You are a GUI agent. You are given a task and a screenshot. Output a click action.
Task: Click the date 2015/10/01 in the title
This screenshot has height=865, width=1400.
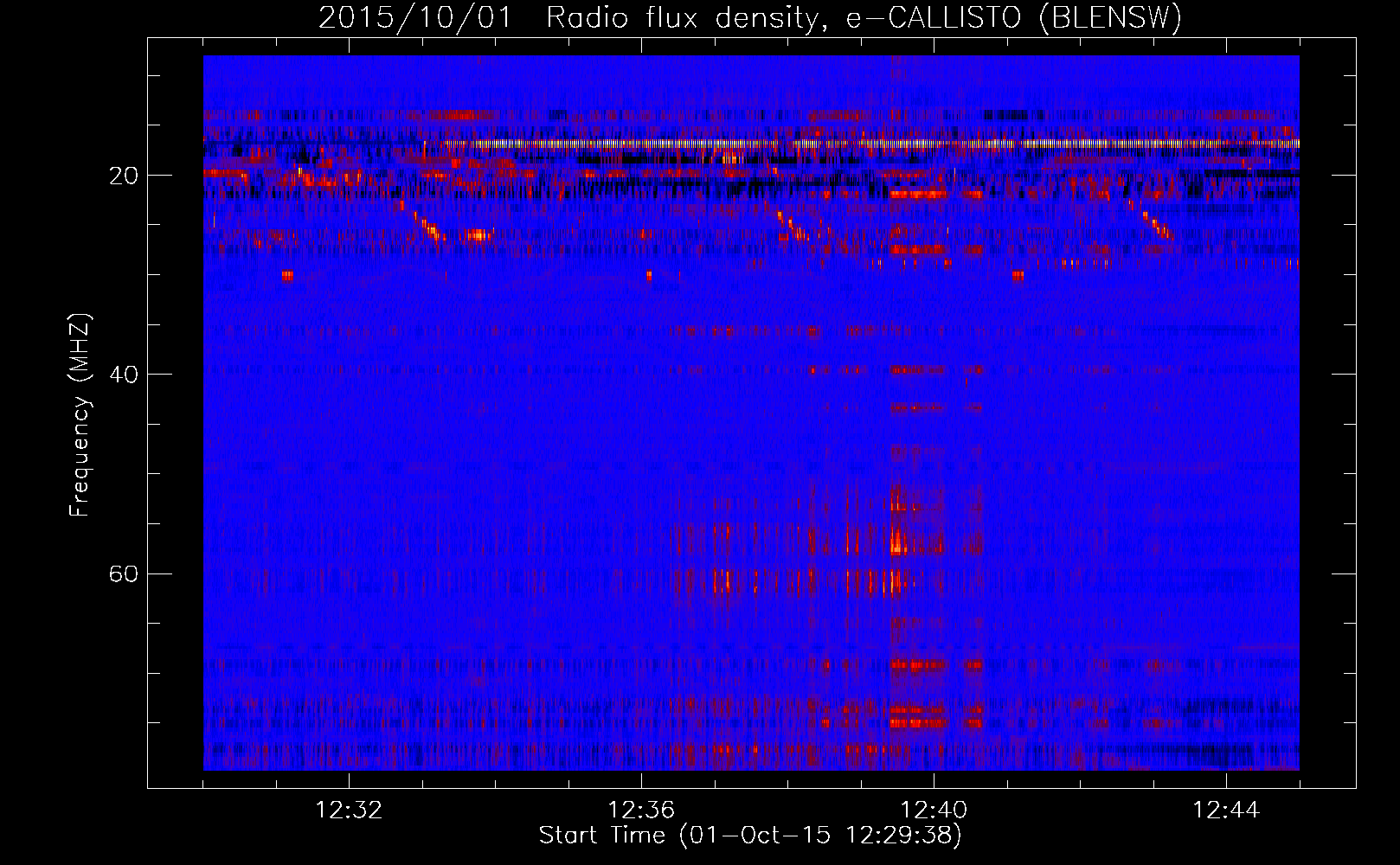coord(415,17)
